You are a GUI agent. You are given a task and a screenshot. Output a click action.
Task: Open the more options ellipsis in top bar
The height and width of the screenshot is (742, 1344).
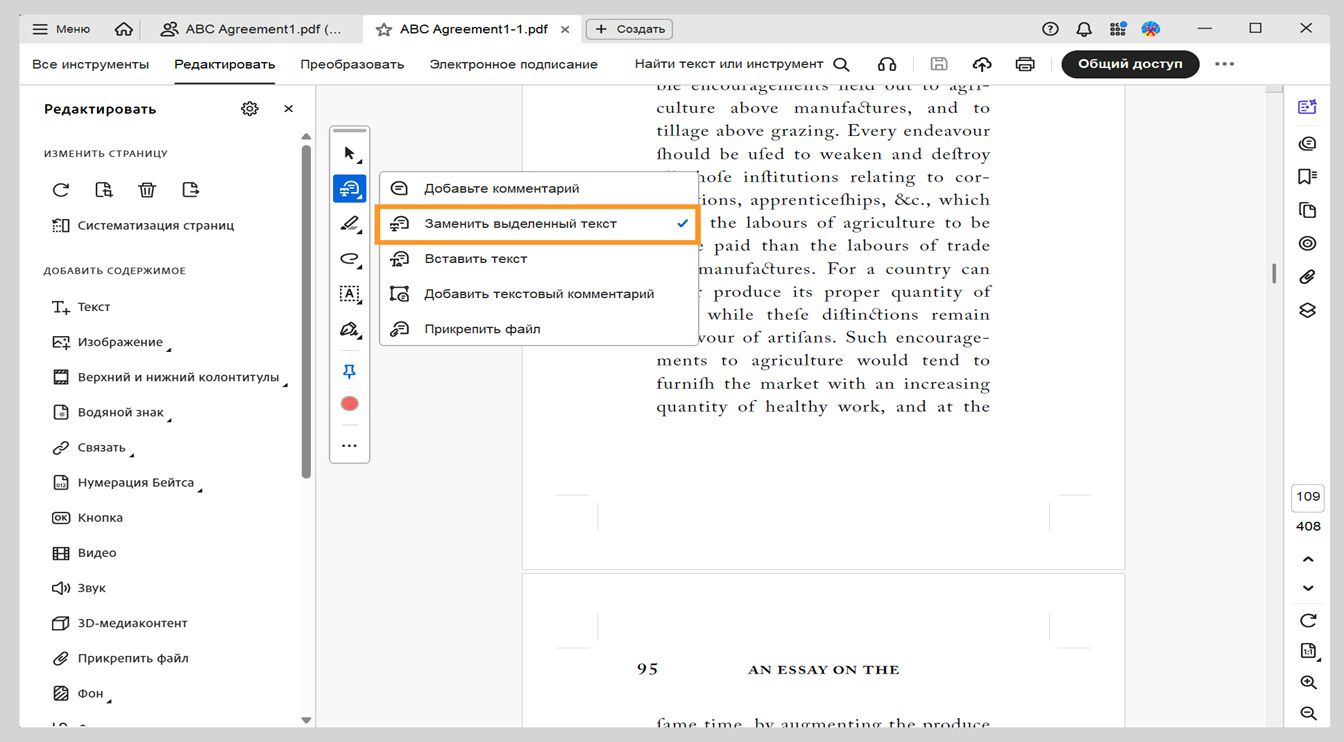point(1225,64)
